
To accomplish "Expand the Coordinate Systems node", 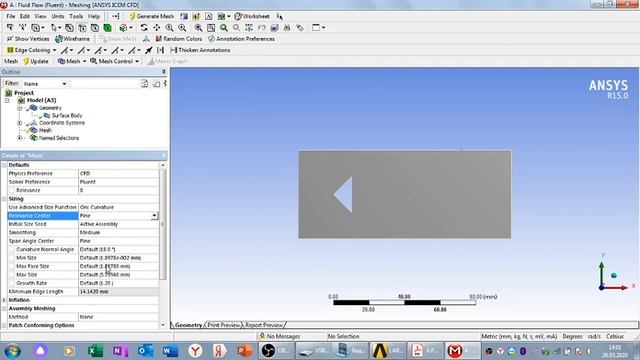I will point(19,123).
